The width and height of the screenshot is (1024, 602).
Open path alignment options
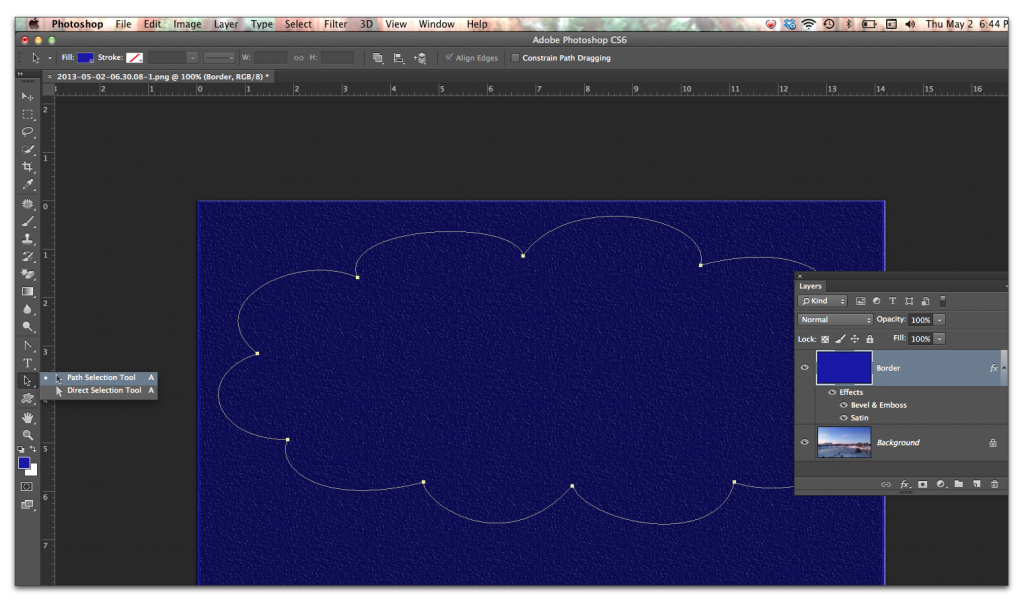pyautogui.click(x=398, y=58)
